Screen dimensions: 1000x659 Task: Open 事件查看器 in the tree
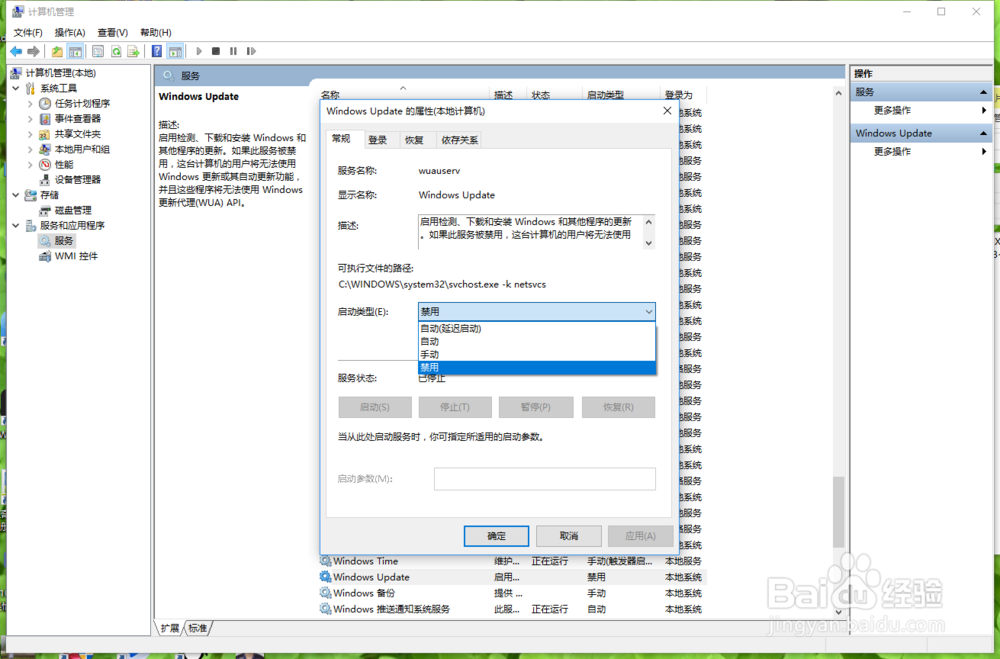[x=77, y=119]
